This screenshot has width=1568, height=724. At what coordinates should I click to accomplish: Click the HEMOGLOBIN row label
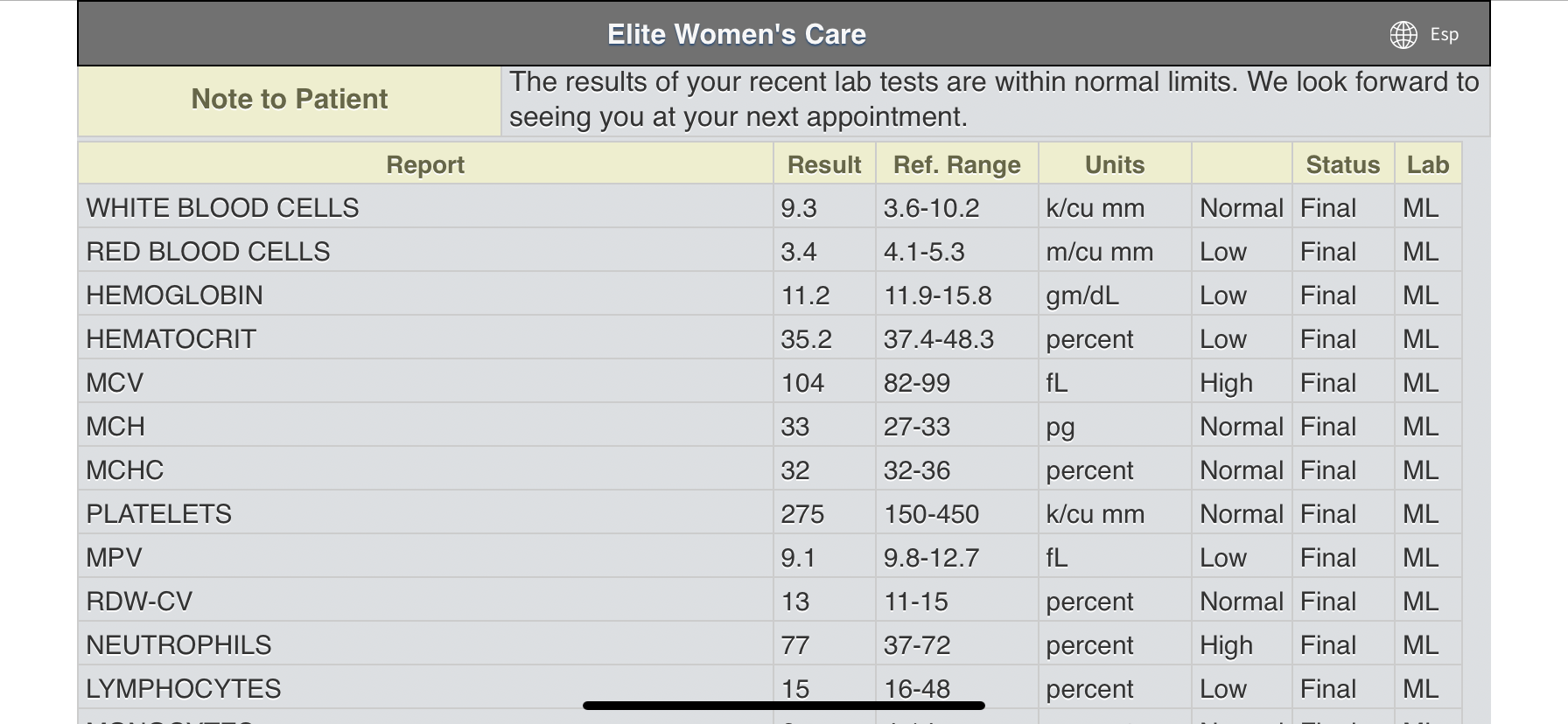tap(174, 296)
